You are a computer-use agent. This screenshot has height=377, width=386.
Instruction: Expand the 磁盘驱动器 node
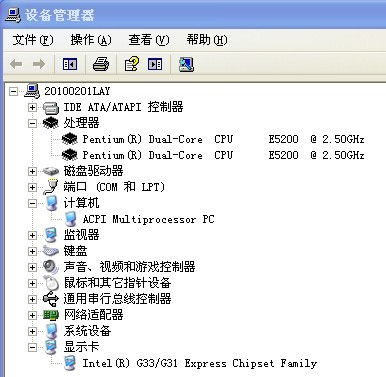[x=32, y=171]
